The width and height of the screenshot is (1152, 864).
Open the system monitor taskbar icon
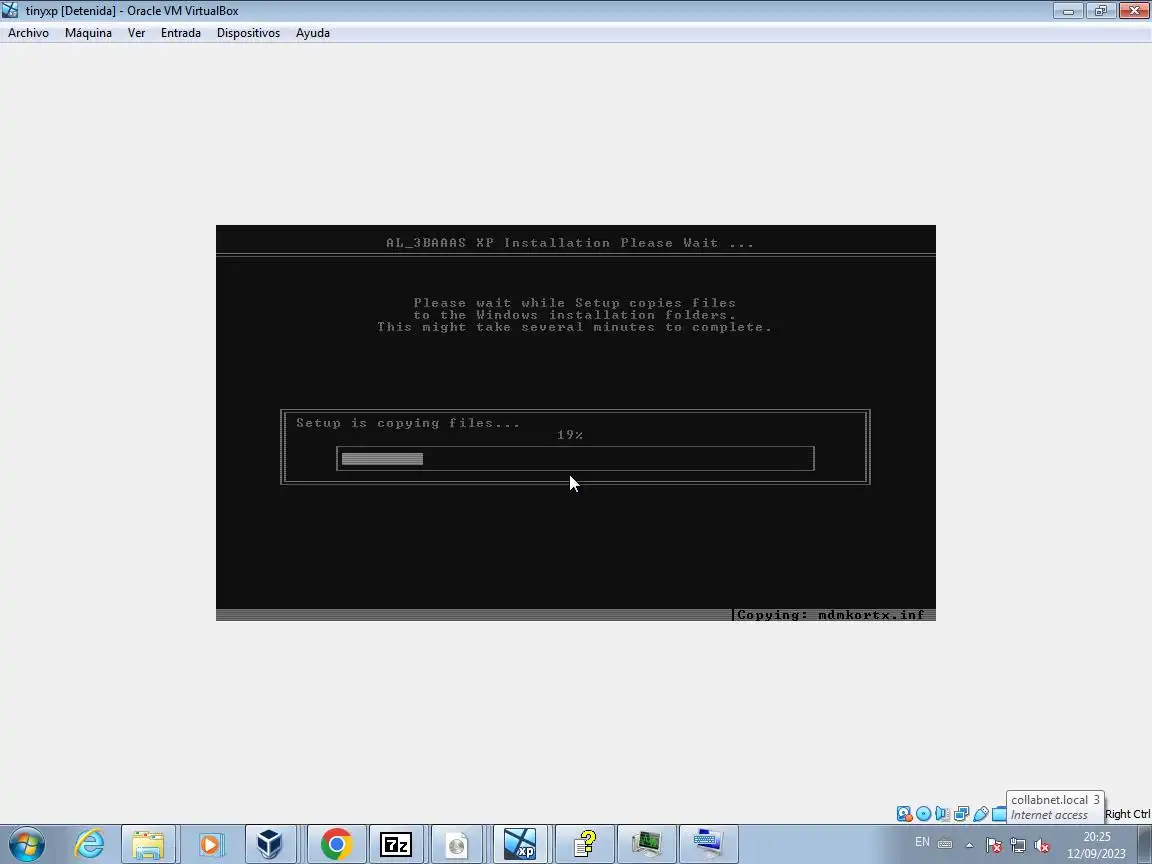point(646,844)
